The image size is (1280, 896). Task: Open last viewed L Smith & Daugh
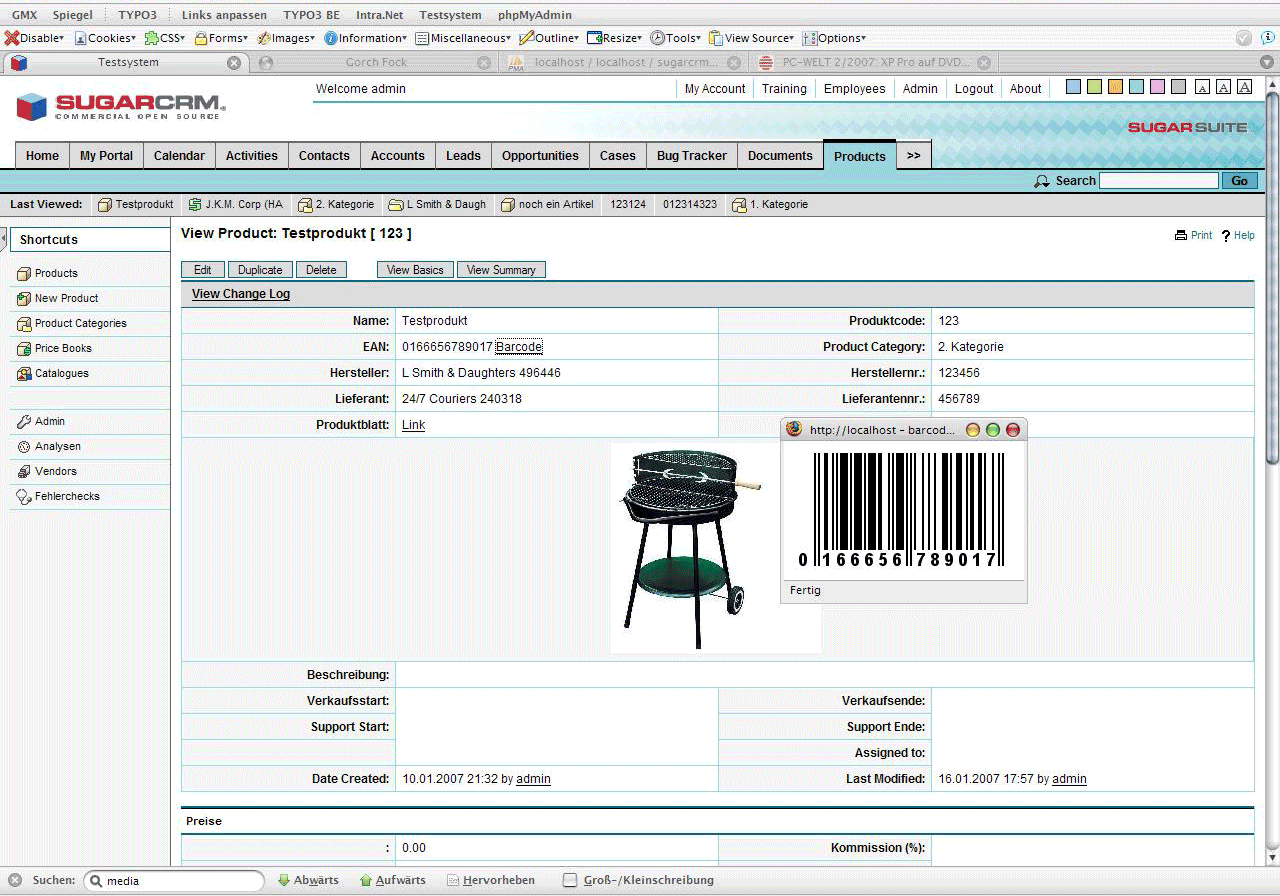[437, 204]
